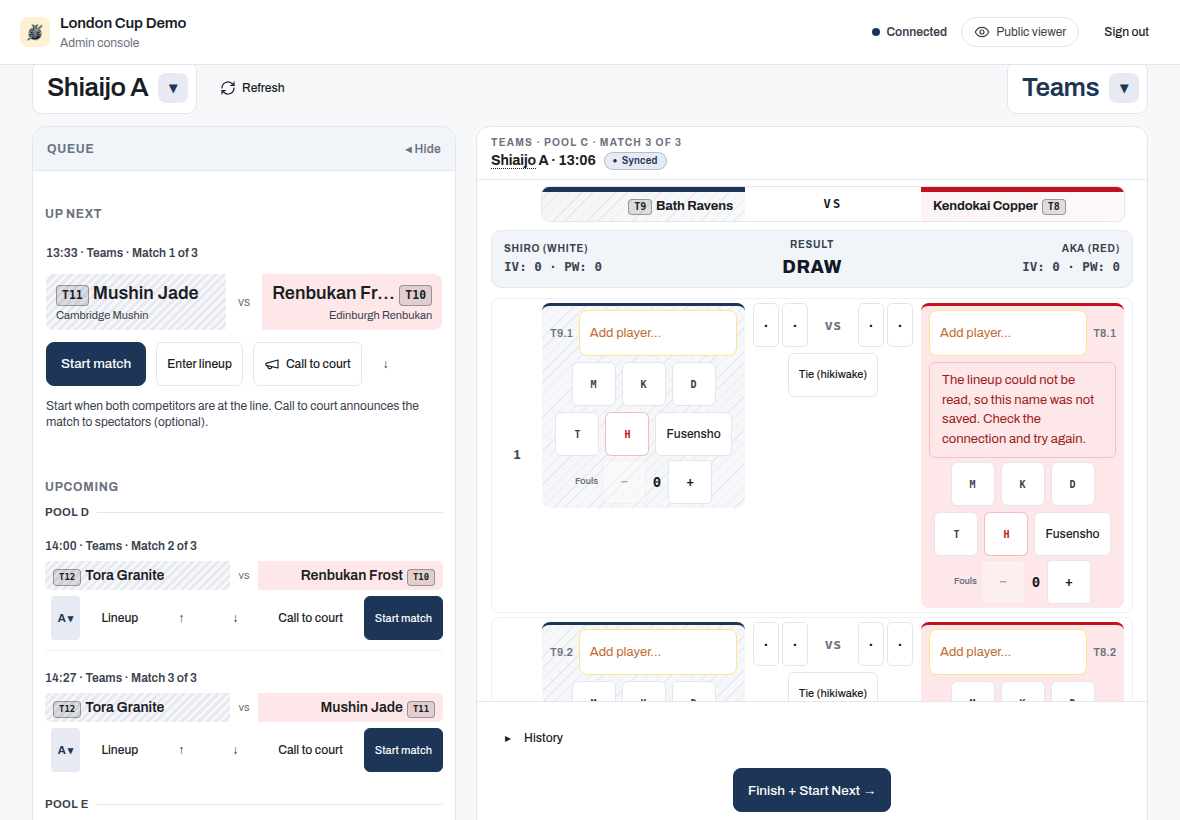Award H (hansoku) to T9.1 white
The width and height of the screenshot is (1180, 820).
(627, 434)
